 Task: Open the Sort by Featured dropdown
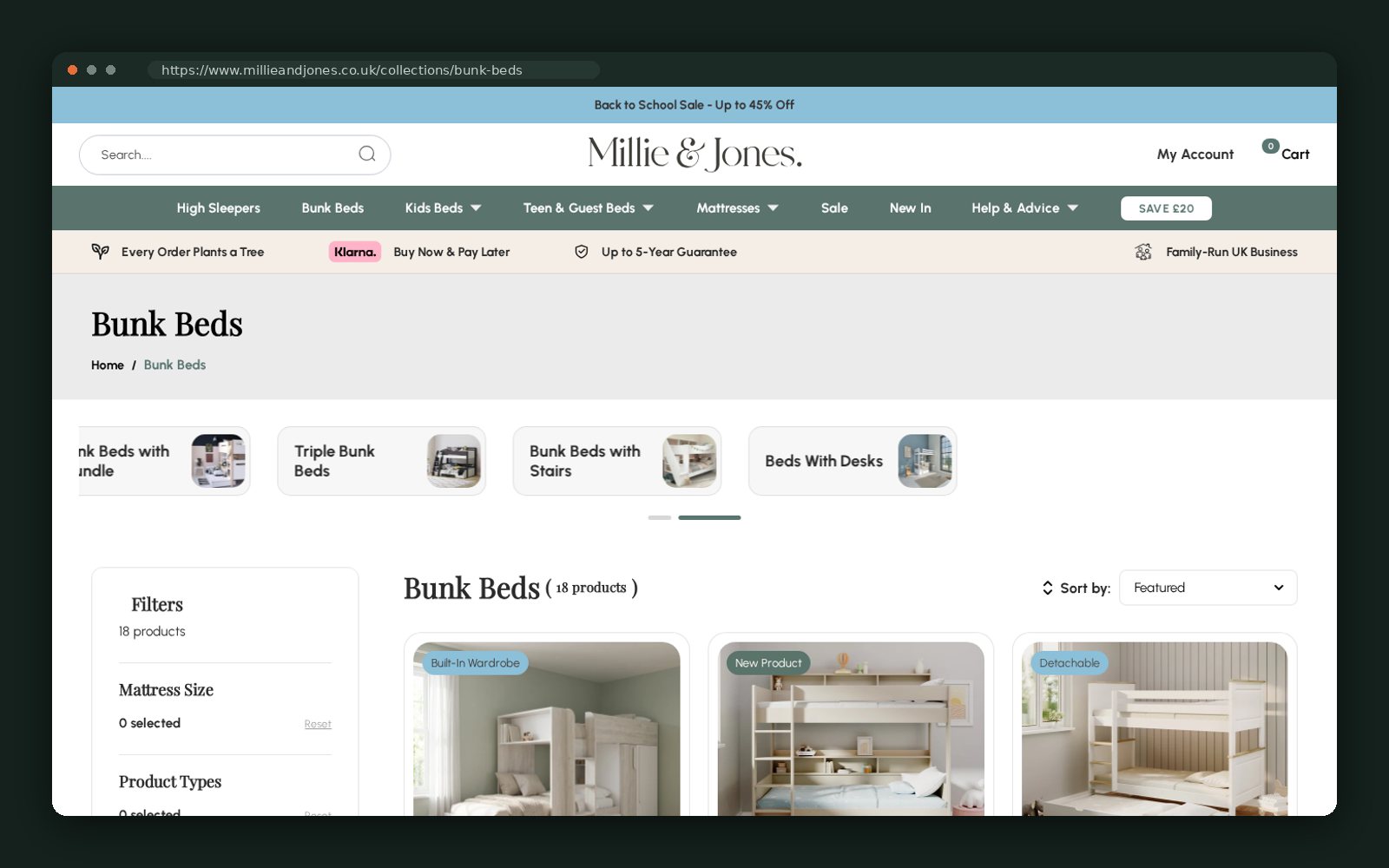[1208, 588]
